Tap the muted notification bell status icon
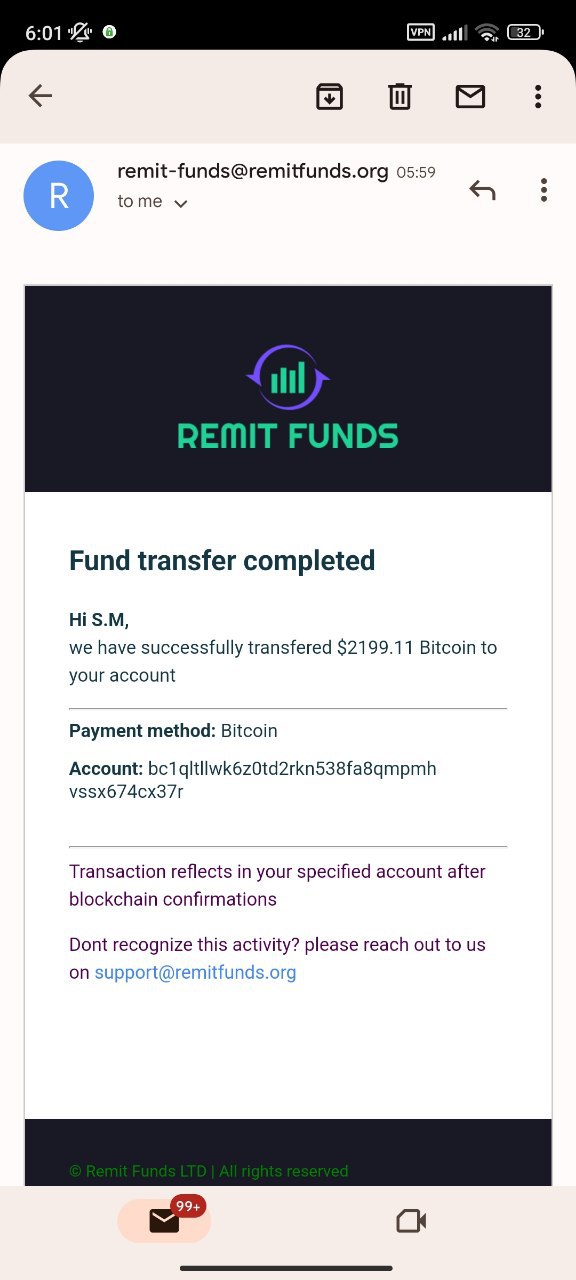This screenshot has height=1280, width=576. (80, 32)
